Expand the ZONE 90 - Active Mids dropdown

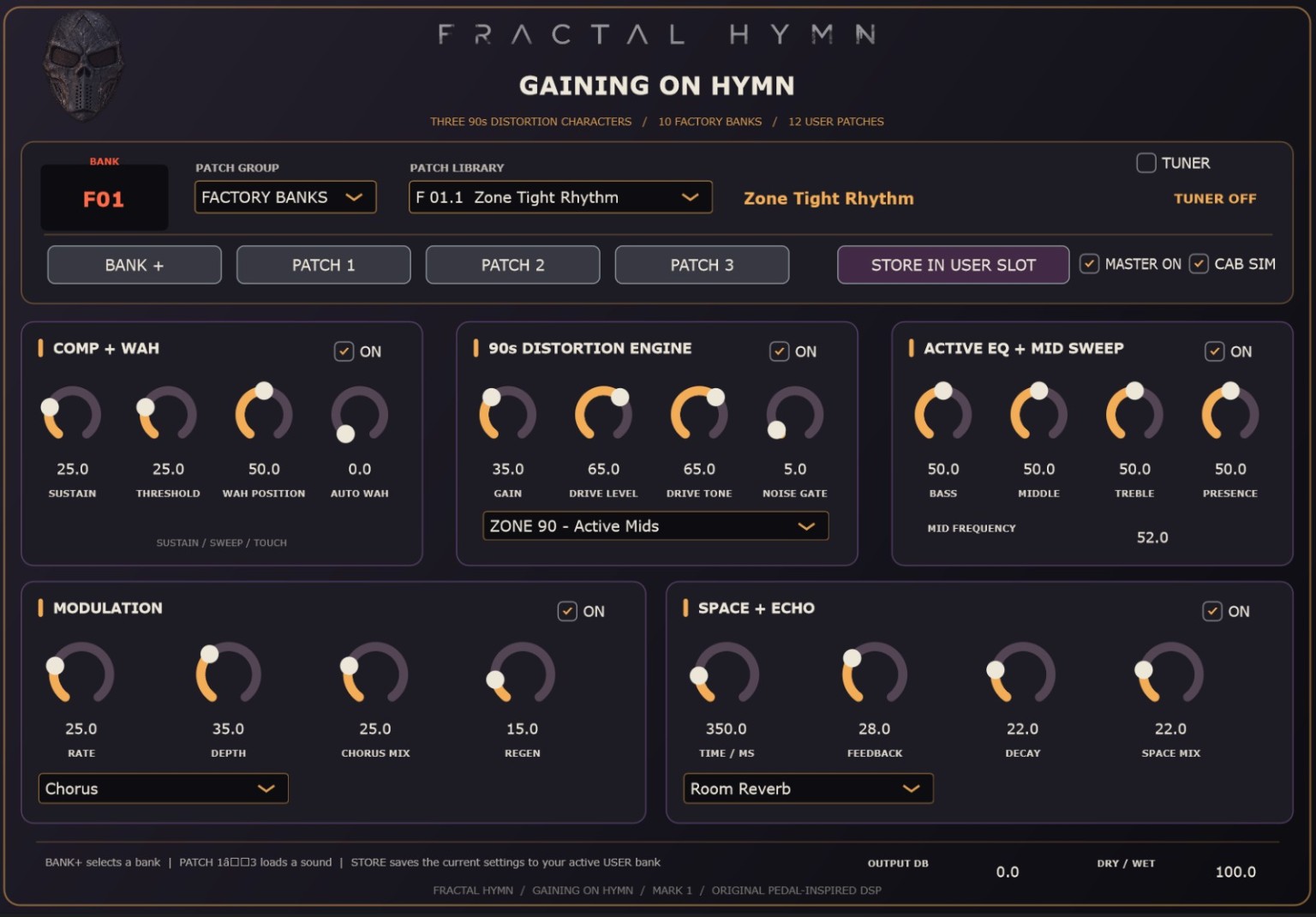tap(655, 526)
